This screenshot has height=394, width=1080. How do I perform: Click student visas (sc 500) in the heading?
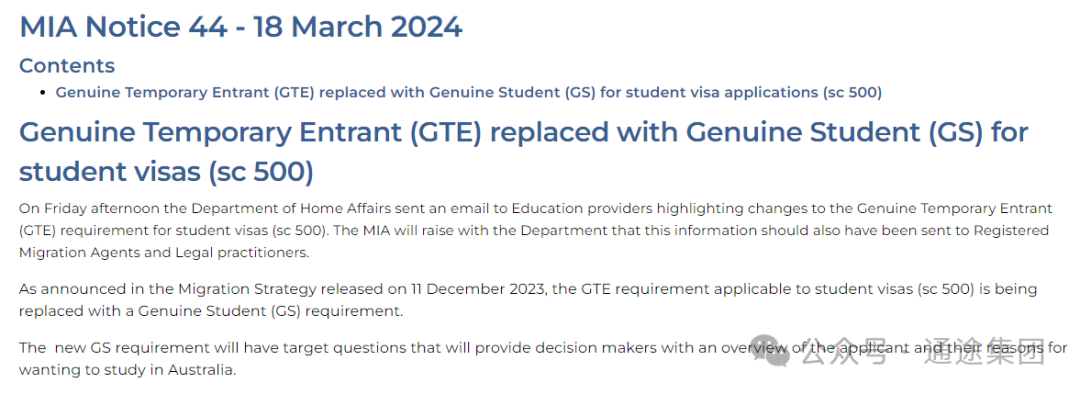(166, 172)
